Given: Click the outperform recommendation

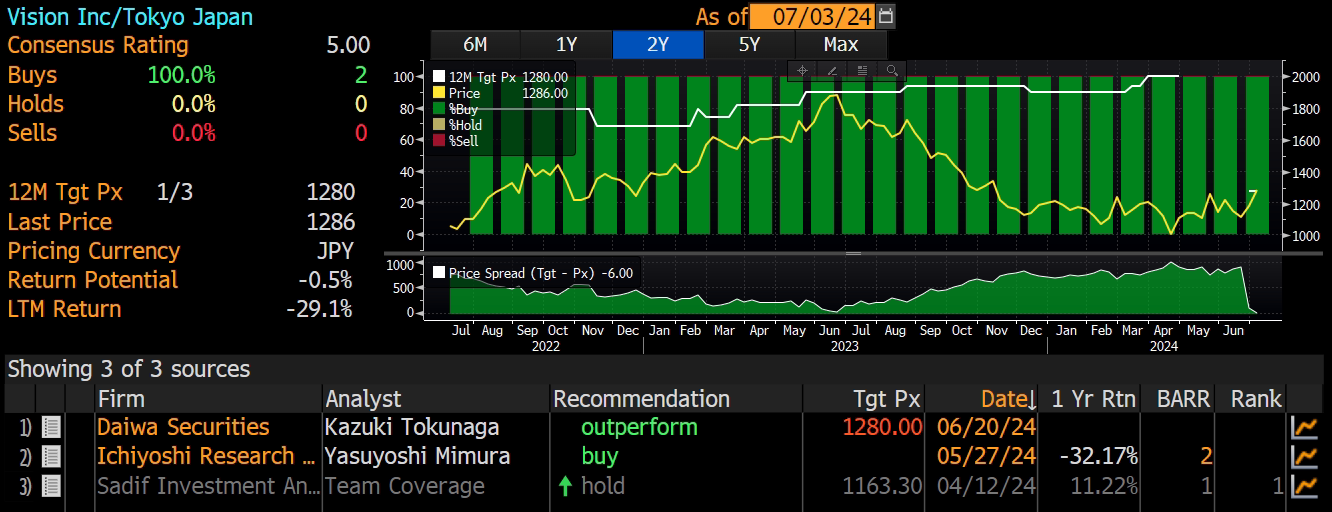Looking at the screenshot, I should tap(640, 427).
